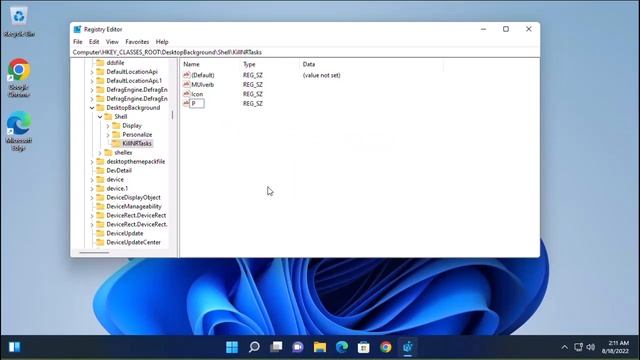Open the Start menu in taskbar center
Image resolution: width=640 pixels, height=360 pixels.
pos(232,347)
